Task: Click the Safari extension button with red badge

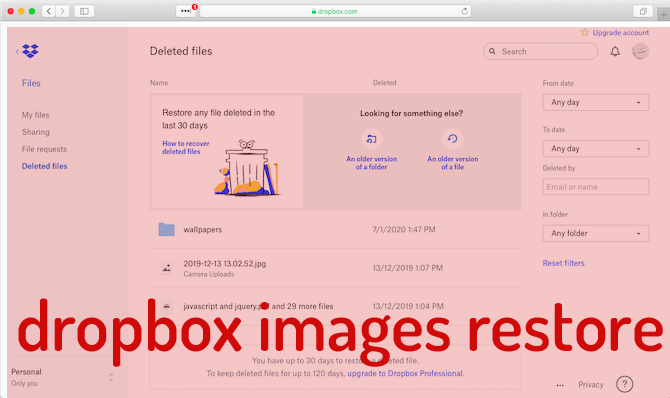Action: [186, 11]
